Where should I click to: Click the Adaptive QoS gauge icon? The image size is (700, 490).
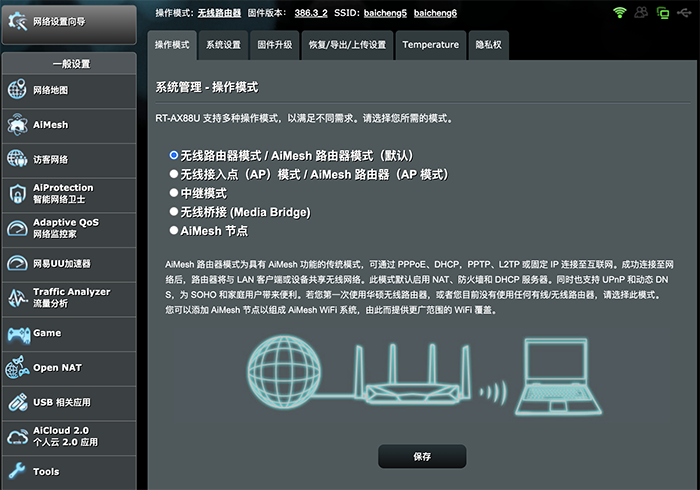pos(17,228)
